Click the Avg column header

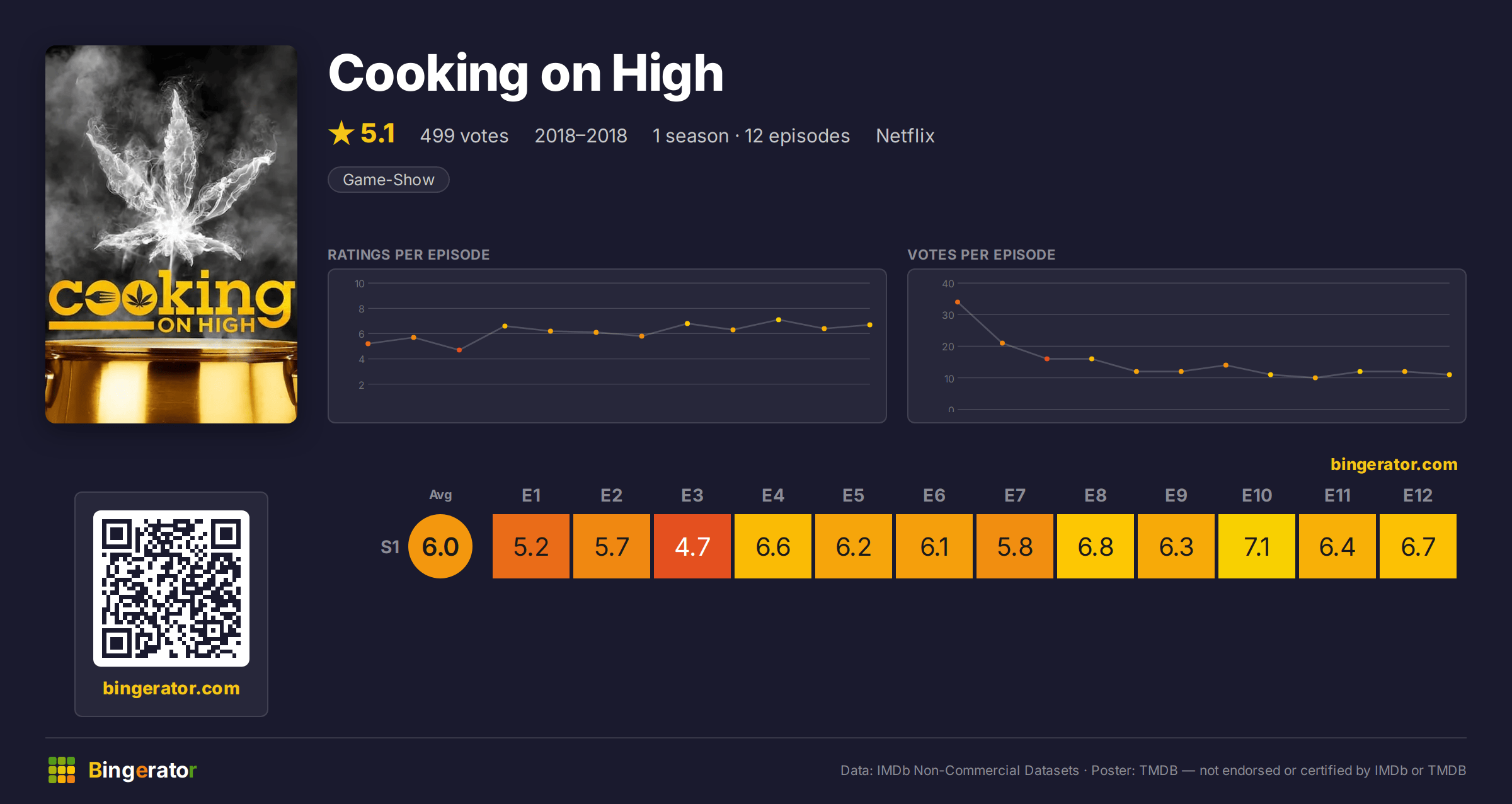440,495
